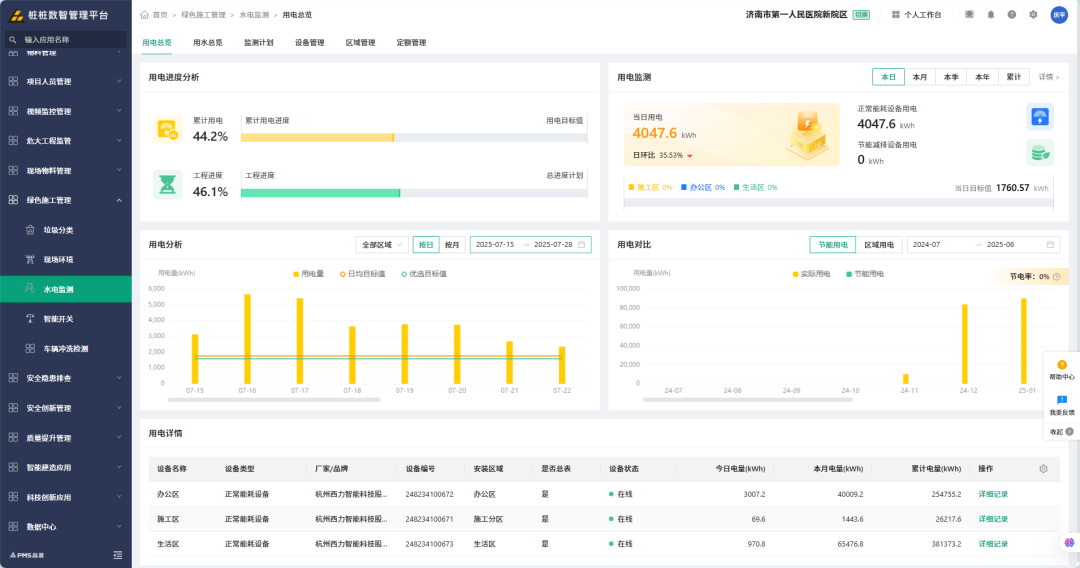Select 本月 in 用电监测 period toggle

920,77
